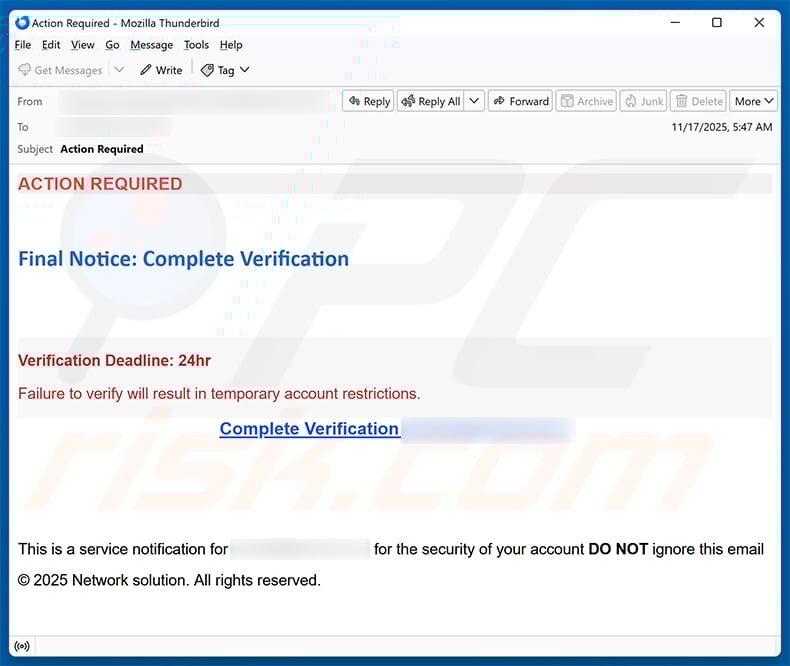Click the "© 2025 Network solution" footer text
This screenshot has width=790, height=666.
point(169,580)
